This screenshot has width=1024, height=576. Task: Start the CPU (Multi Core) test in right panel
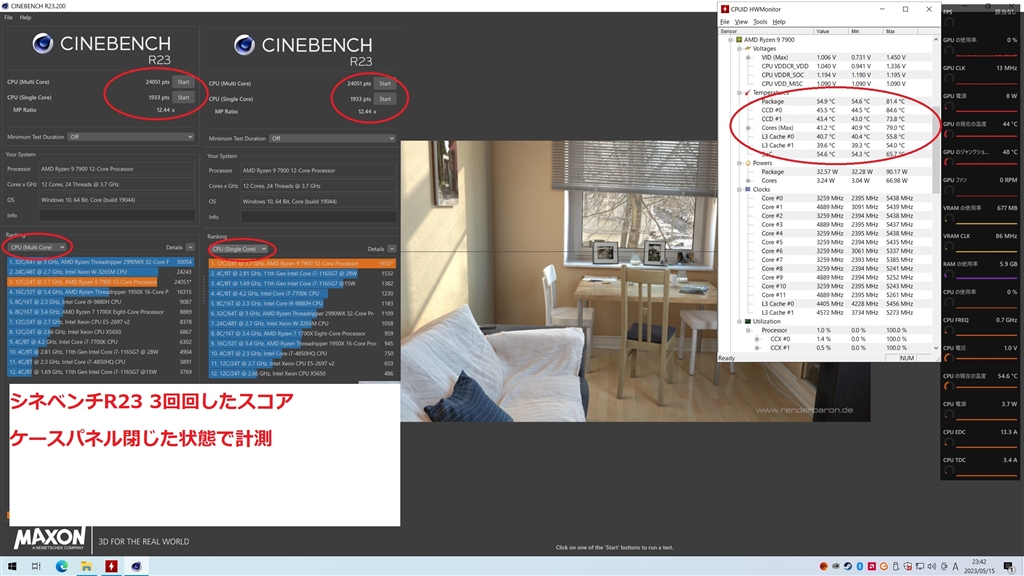coord(385,84)
